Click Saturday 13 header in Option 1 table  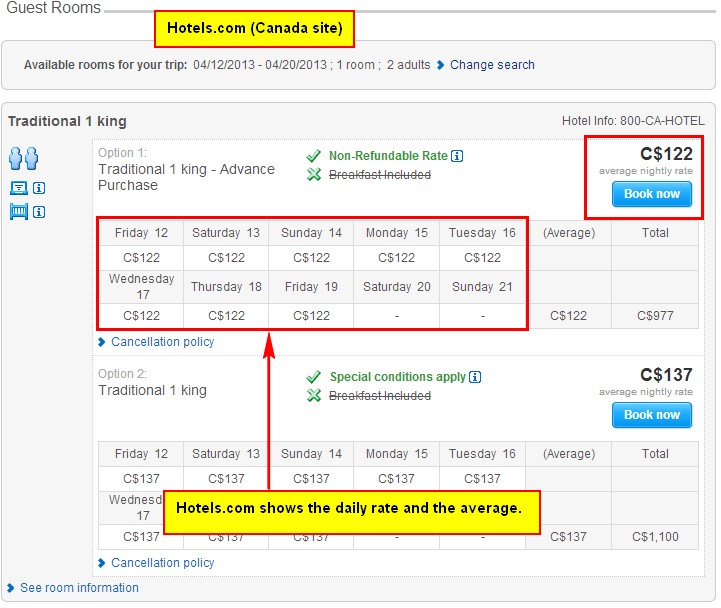coord(226,233)
